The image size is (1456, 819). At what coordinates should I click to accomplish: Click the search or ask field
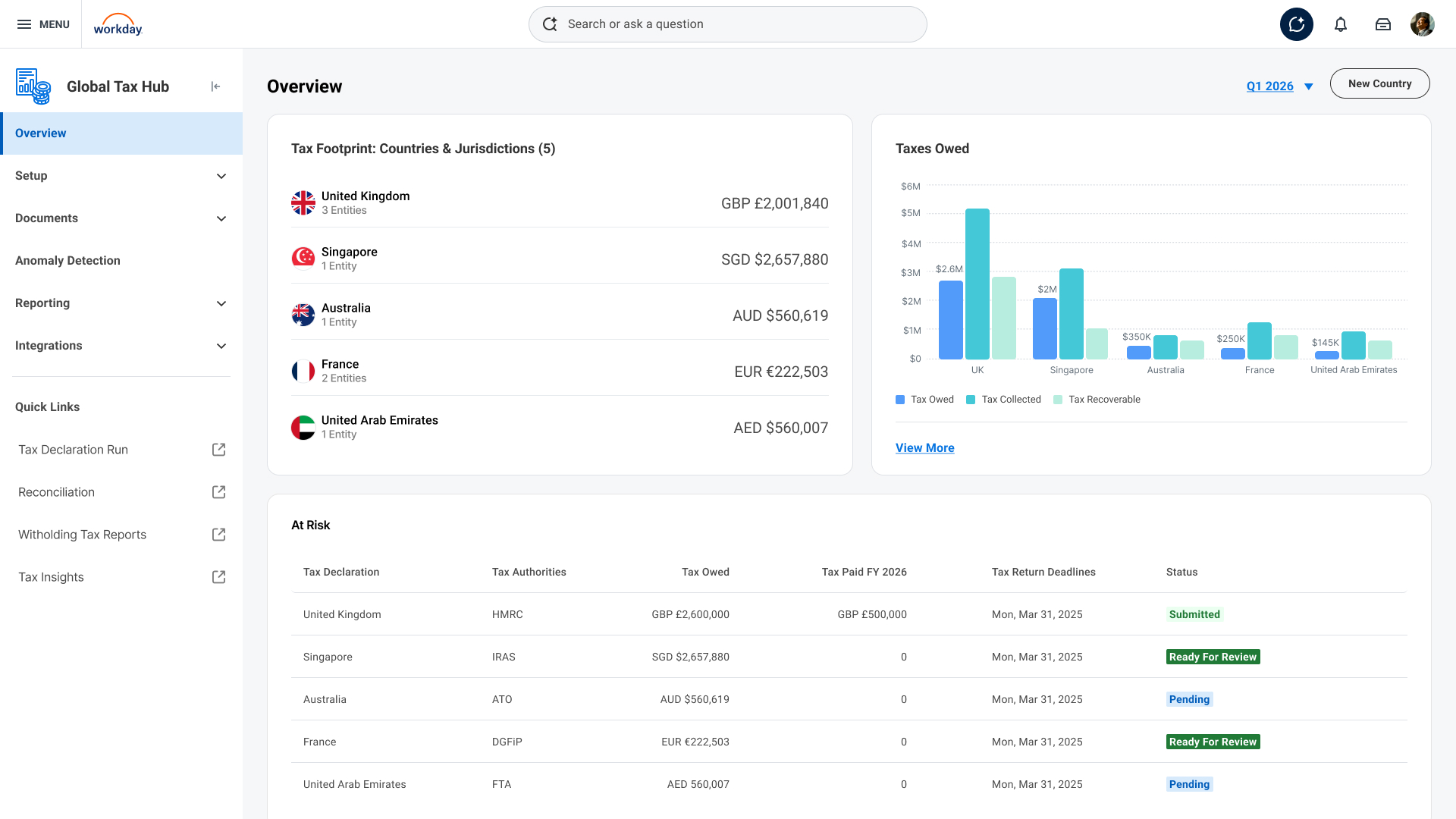(x=728, y=24)
